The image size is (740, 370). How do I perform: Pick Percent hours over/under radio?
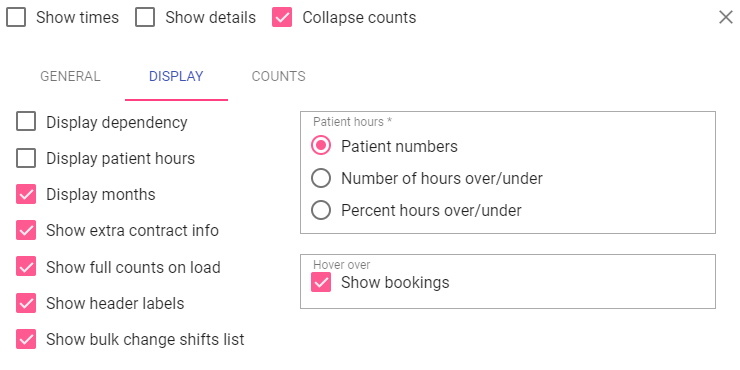pos(321,210)
